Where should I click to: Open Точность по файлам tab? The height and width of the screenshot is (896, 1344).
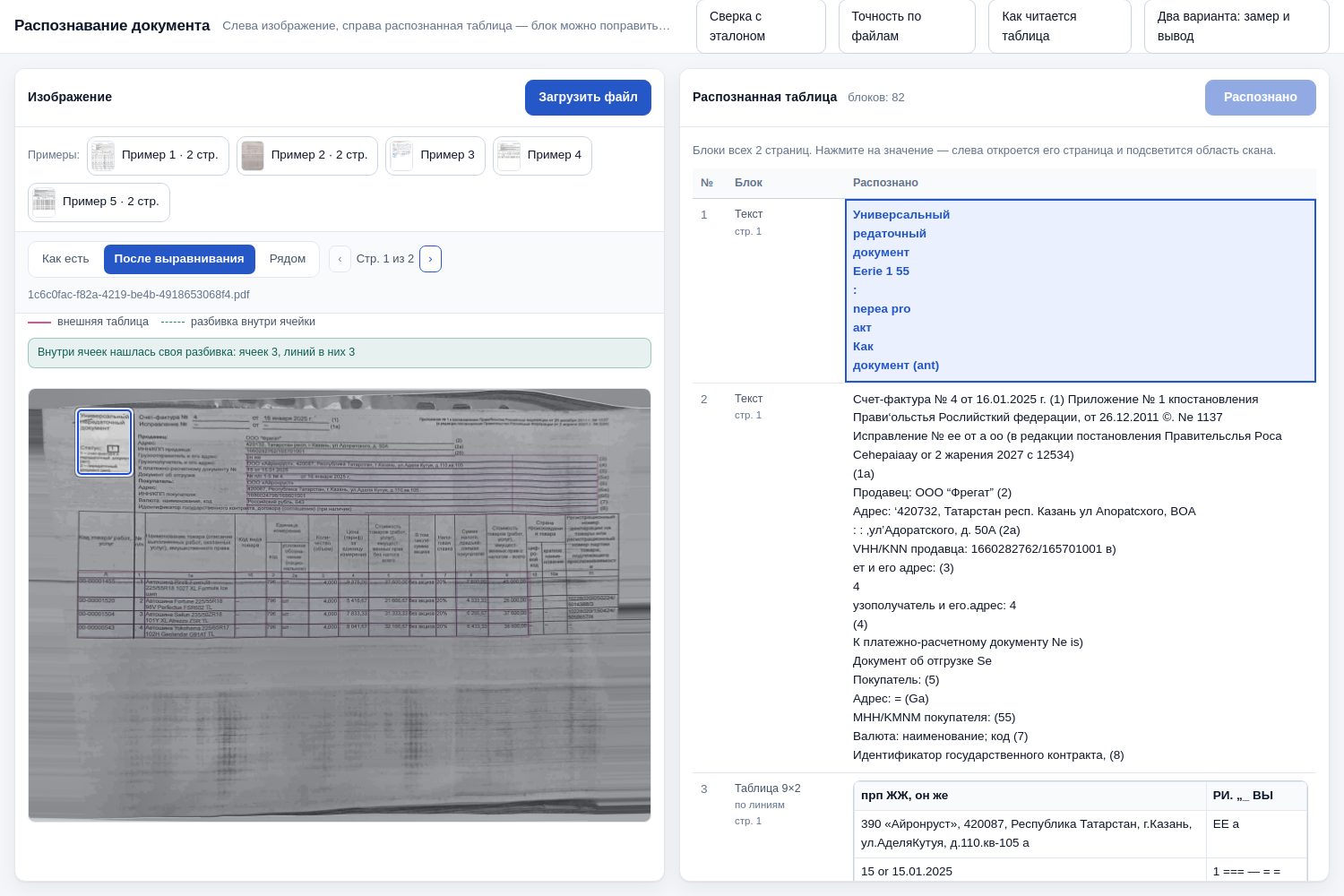click(x=907, y=26)
